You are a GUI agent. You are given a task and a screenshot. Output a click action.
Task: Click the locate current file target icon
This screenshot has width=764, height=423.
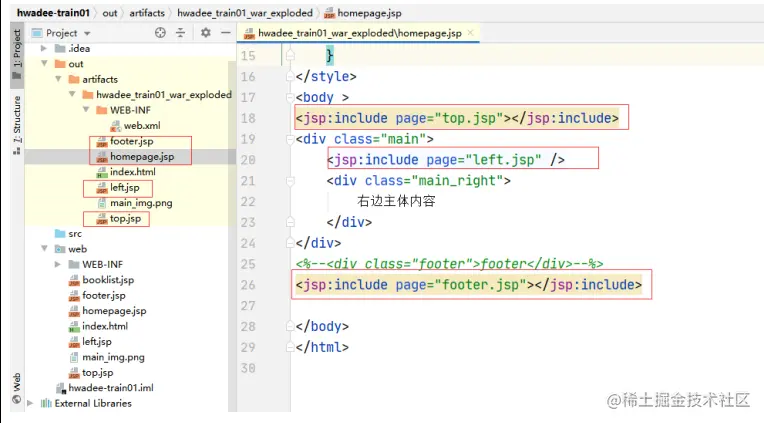pos(160,33)
